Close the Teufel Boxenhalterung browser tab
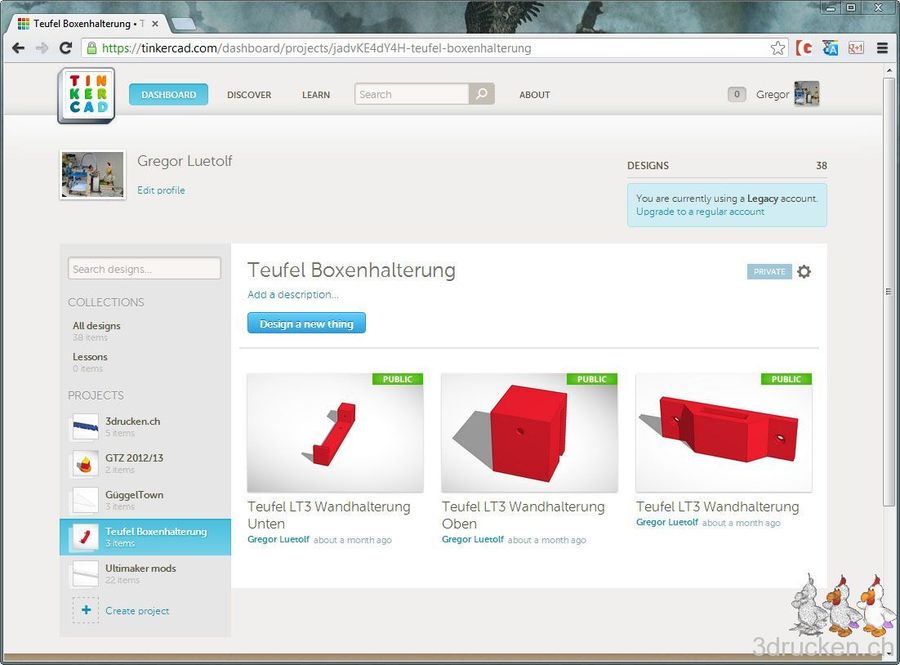This screenshot has width=900, height=665. click(x=155, y=24)
